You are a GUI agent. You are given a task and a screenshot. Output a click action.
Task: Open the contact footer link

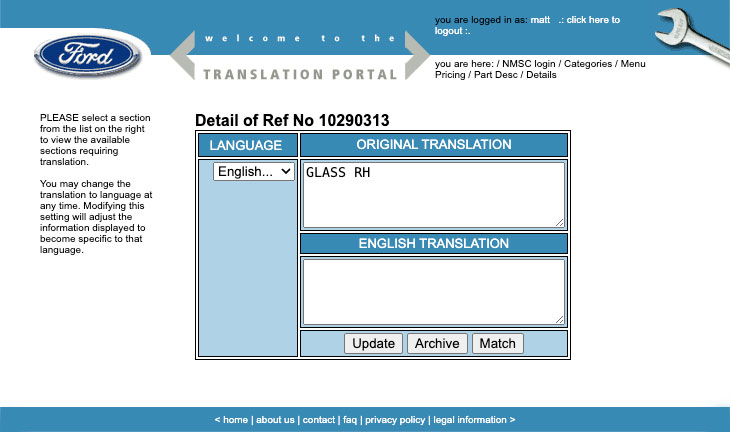coord(318,419)
